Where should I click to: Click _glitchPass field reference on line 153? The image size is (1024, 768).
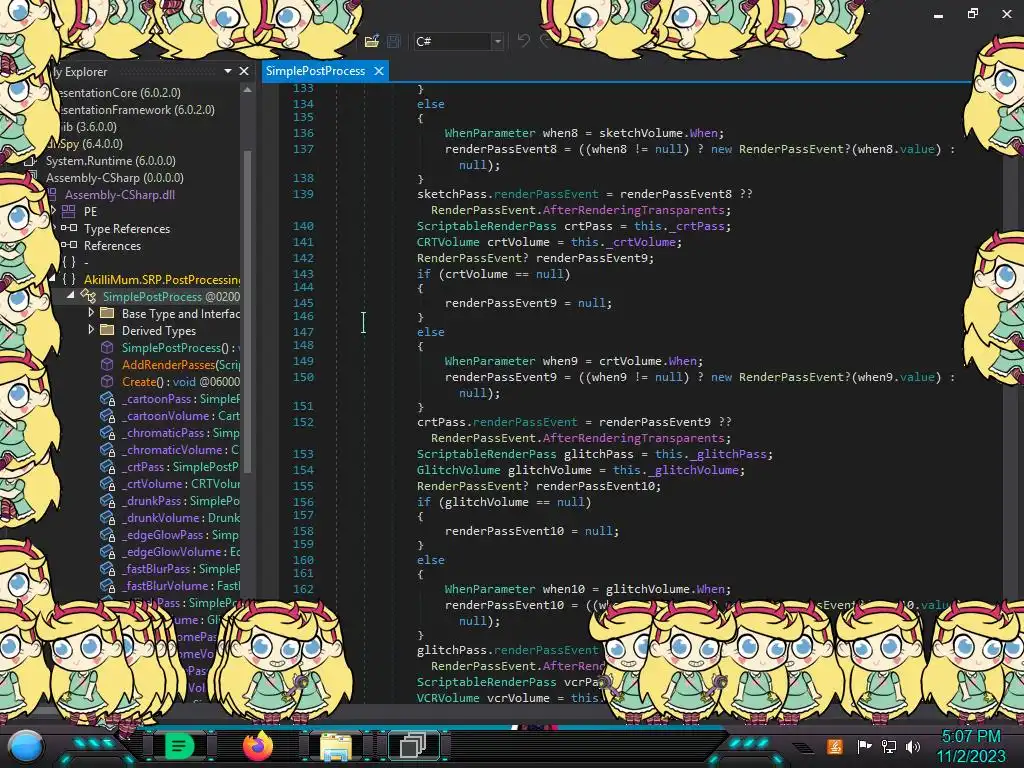tap(728, 454)
